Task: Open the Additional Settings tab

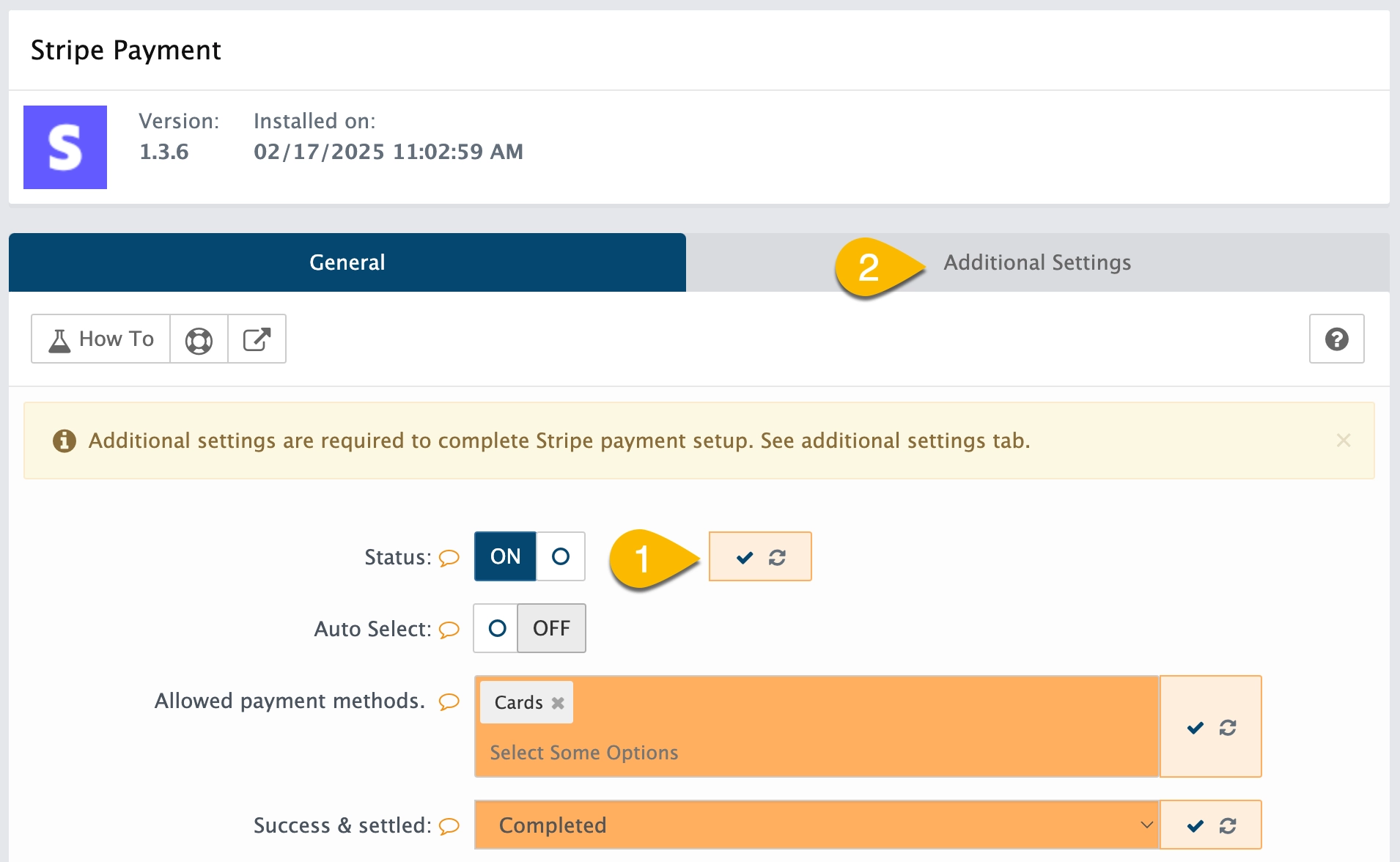Action: pyautogui.click(x=1037, y=262)
